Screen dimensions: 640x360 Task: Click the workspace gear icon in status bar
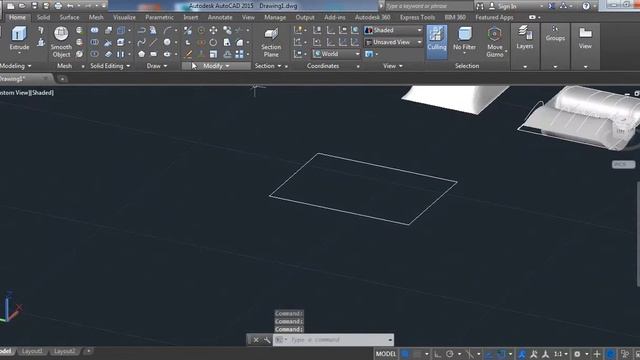(577, 354)
